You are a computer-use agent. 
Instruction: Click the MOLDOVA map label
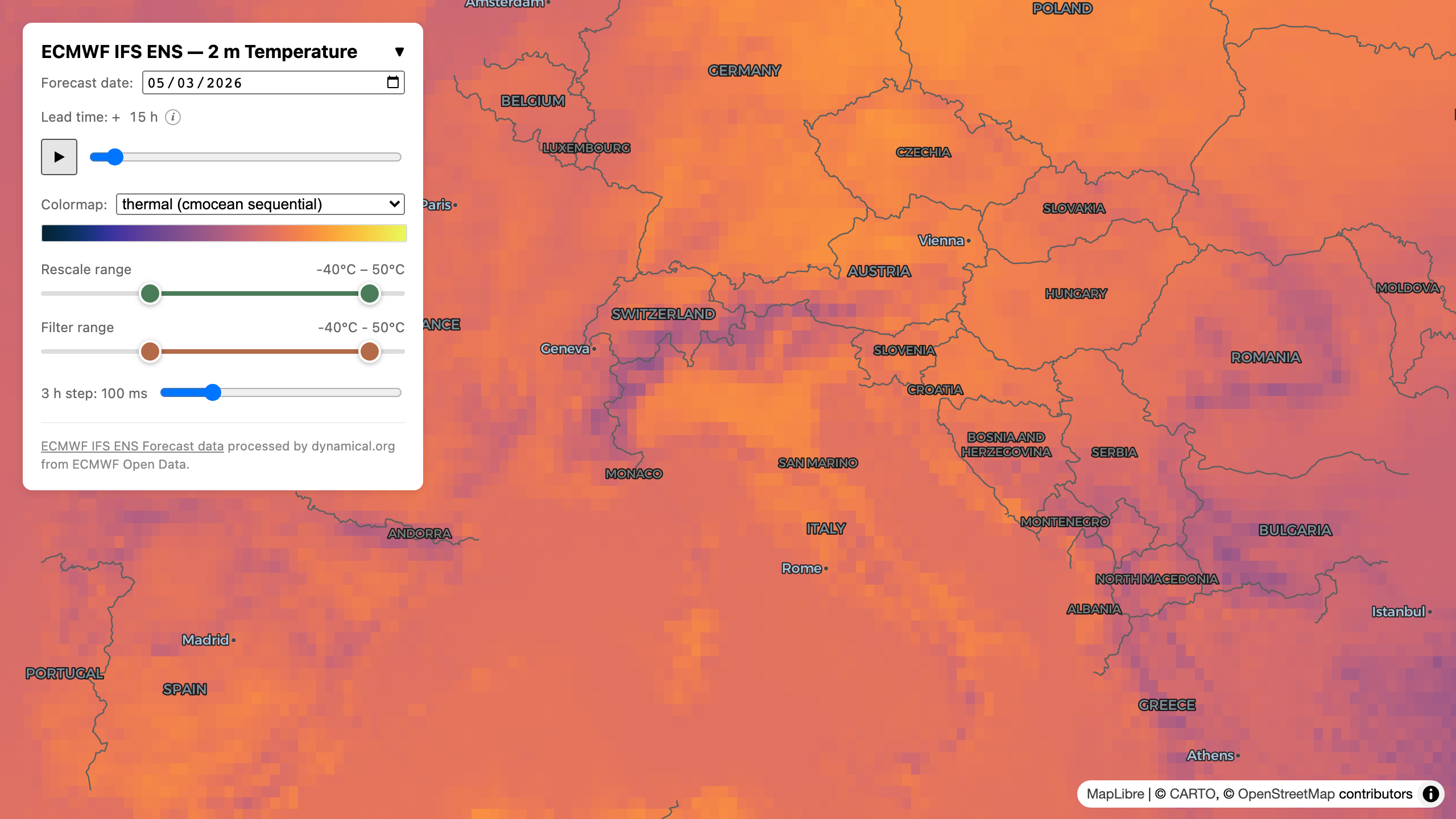[1408, 288]
